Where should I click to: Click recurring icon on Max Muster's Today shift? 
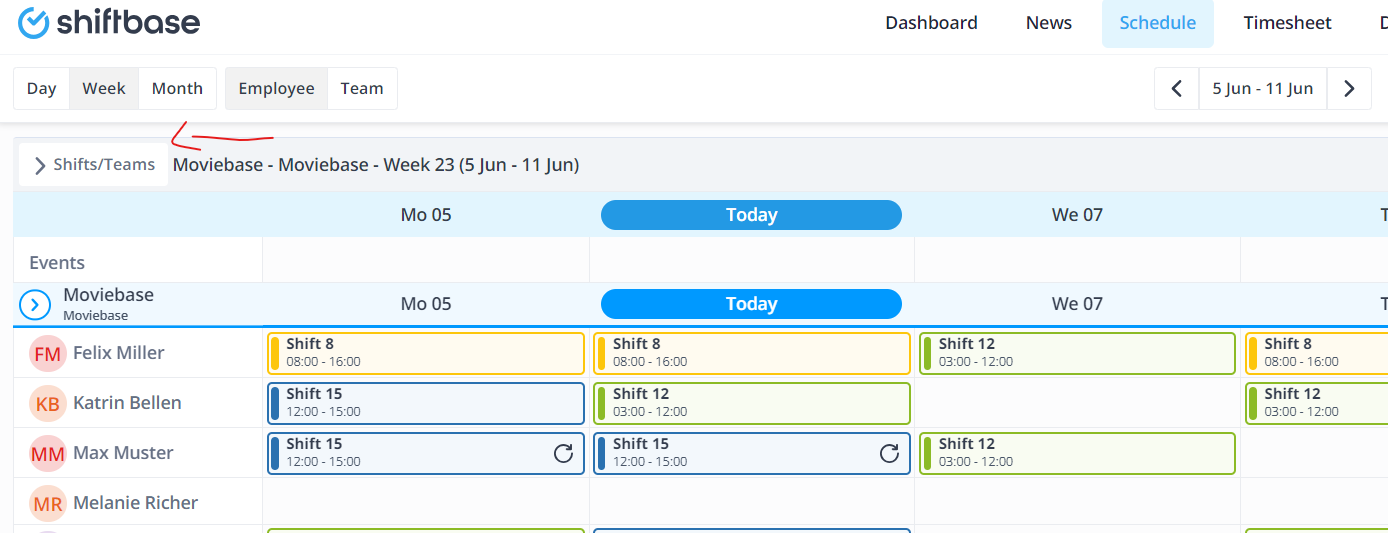click(889, 453)
